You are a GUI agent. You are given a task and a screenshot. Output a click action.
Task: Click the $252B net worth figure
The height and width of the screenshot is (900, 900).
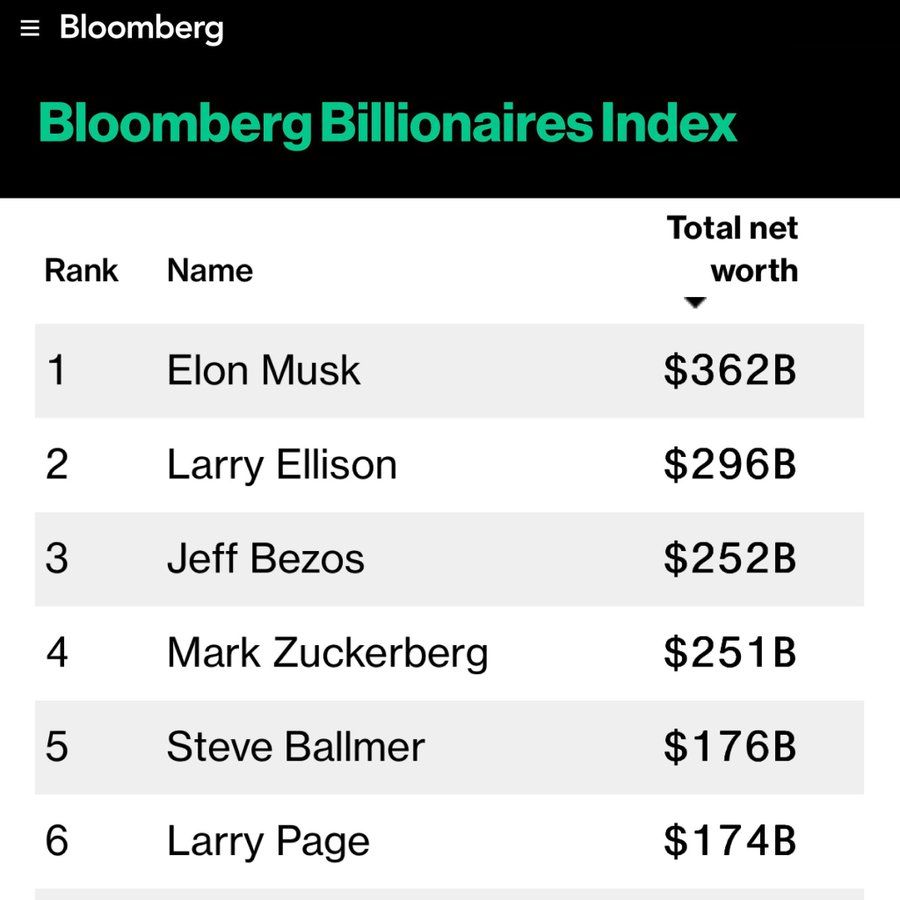click(x=730, y=558)
